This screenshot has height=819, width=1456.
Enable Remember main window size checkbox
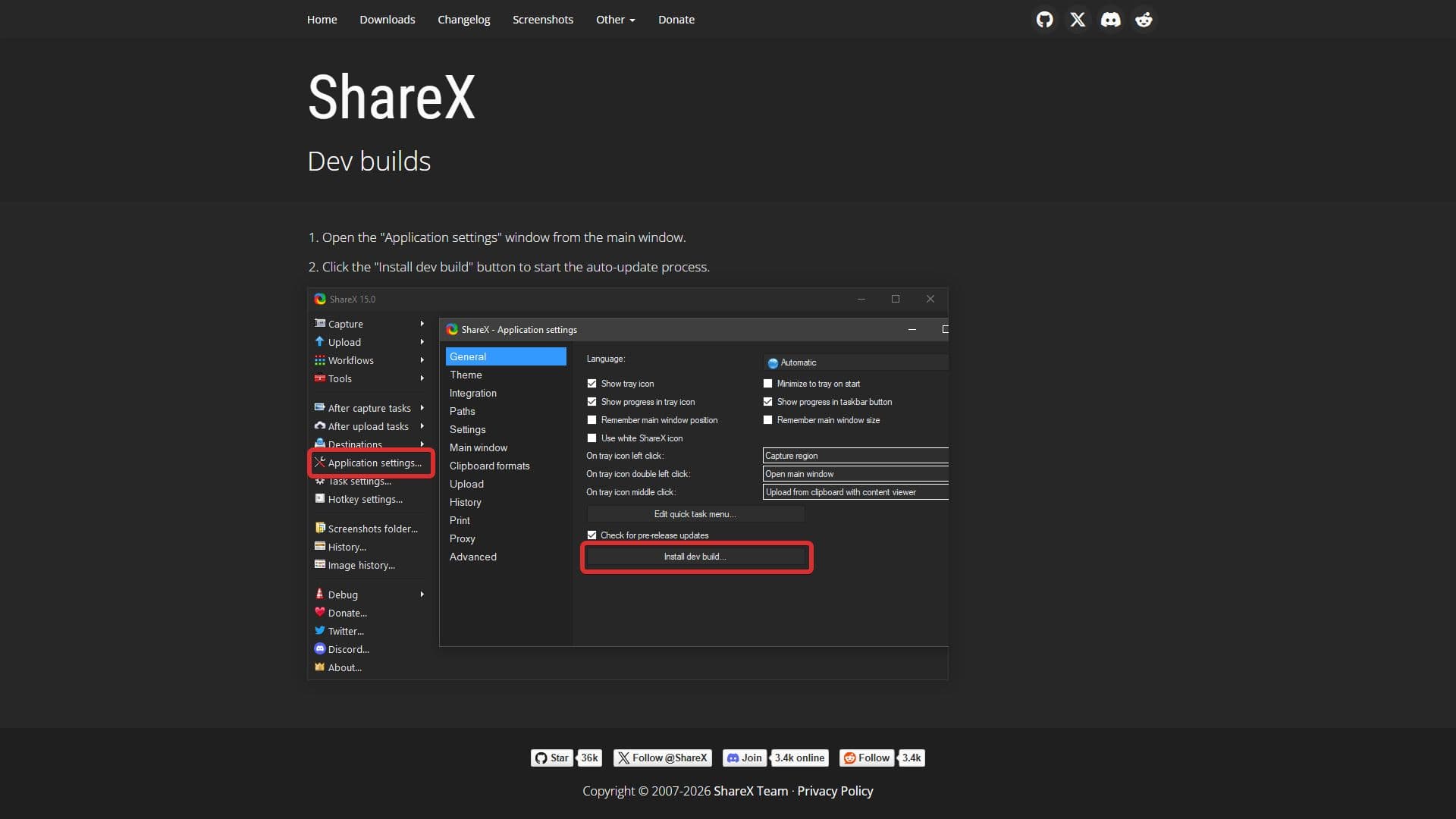click(767, 420)
